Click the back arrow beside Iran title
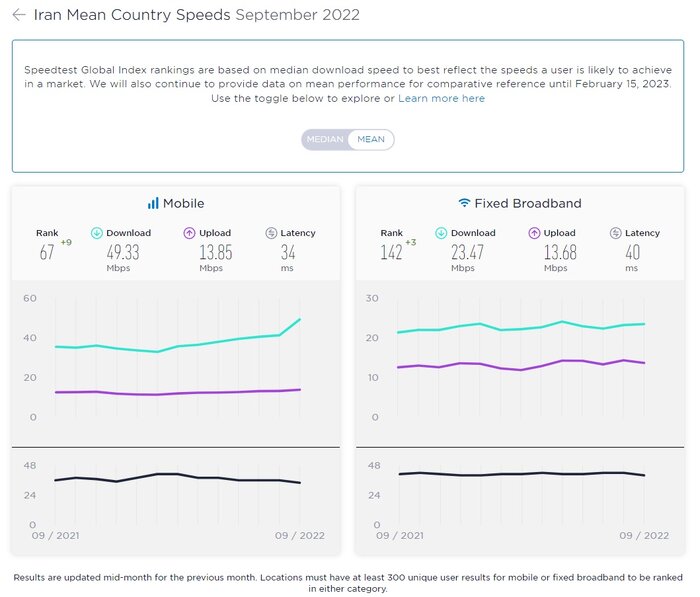 click(x=18, y=15)
